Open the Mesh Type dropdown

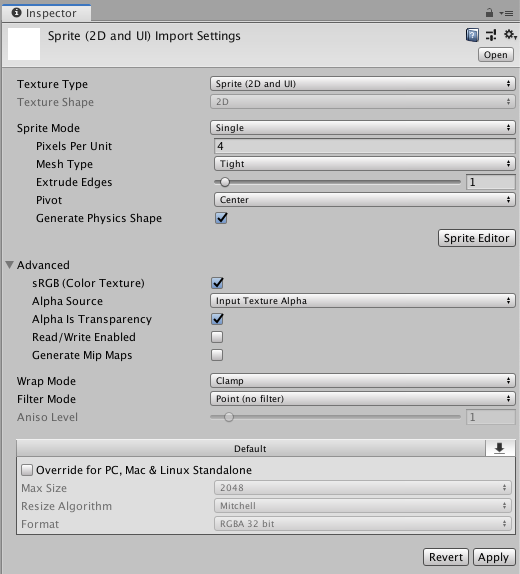coord(365,164)
